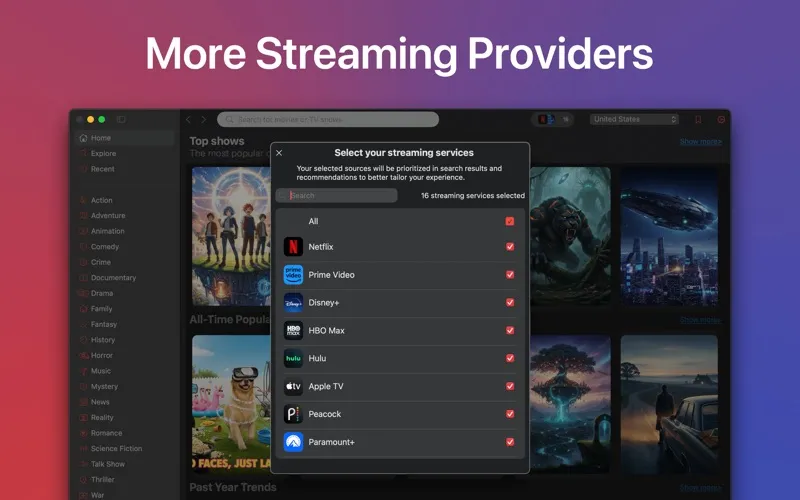Image resolution: width=800 pixels, height=500 pixels.
Task: Uncheck the Hulu checkbox
Action: coord(509,358)
